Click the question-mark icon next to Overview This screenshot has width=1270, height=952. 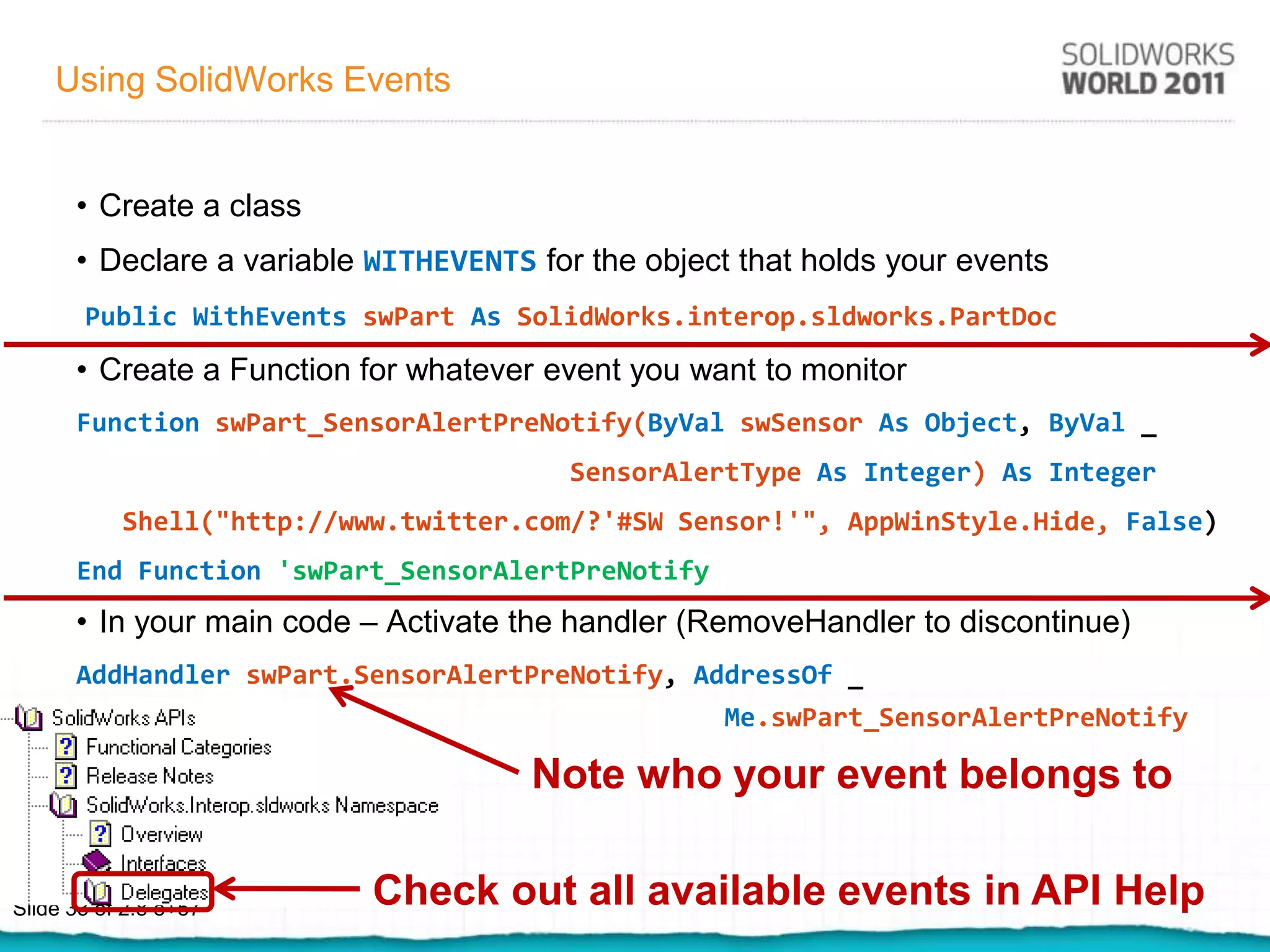pos(100,834)
